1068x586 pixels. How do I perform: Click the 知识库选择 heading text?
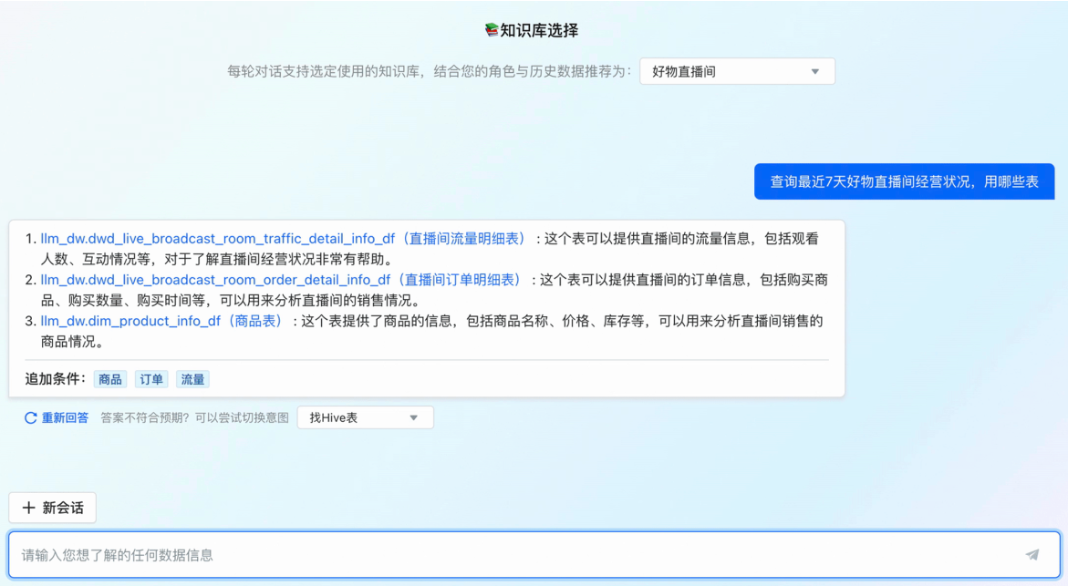539,30
